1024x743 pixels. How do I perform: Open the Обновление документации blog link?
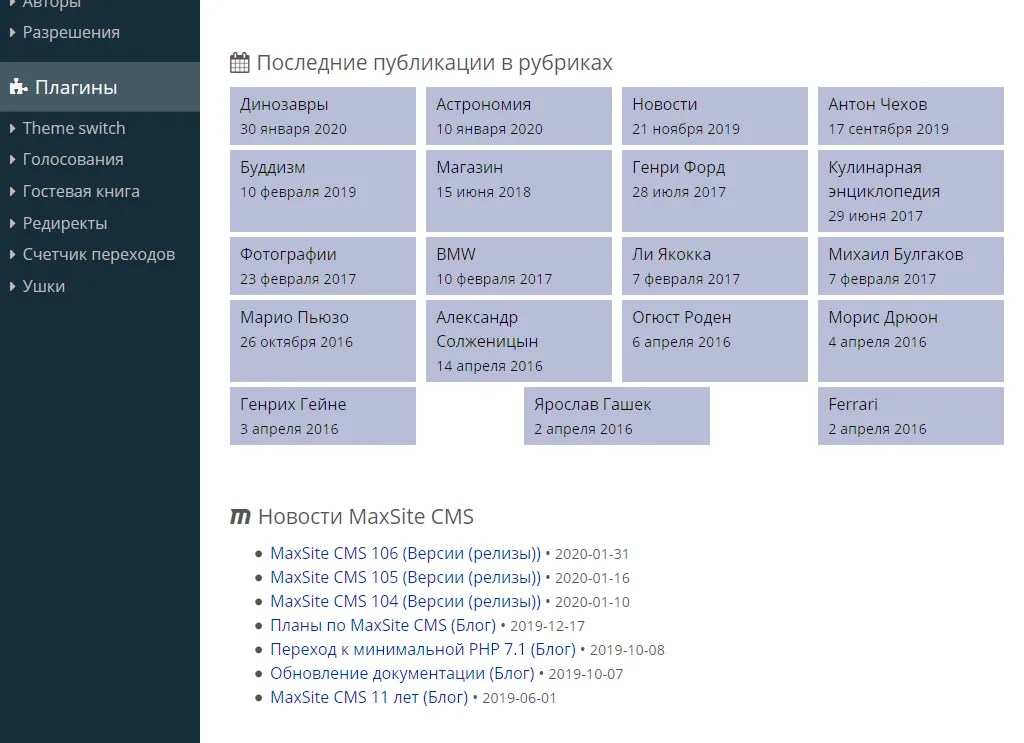tap(402, 674)
